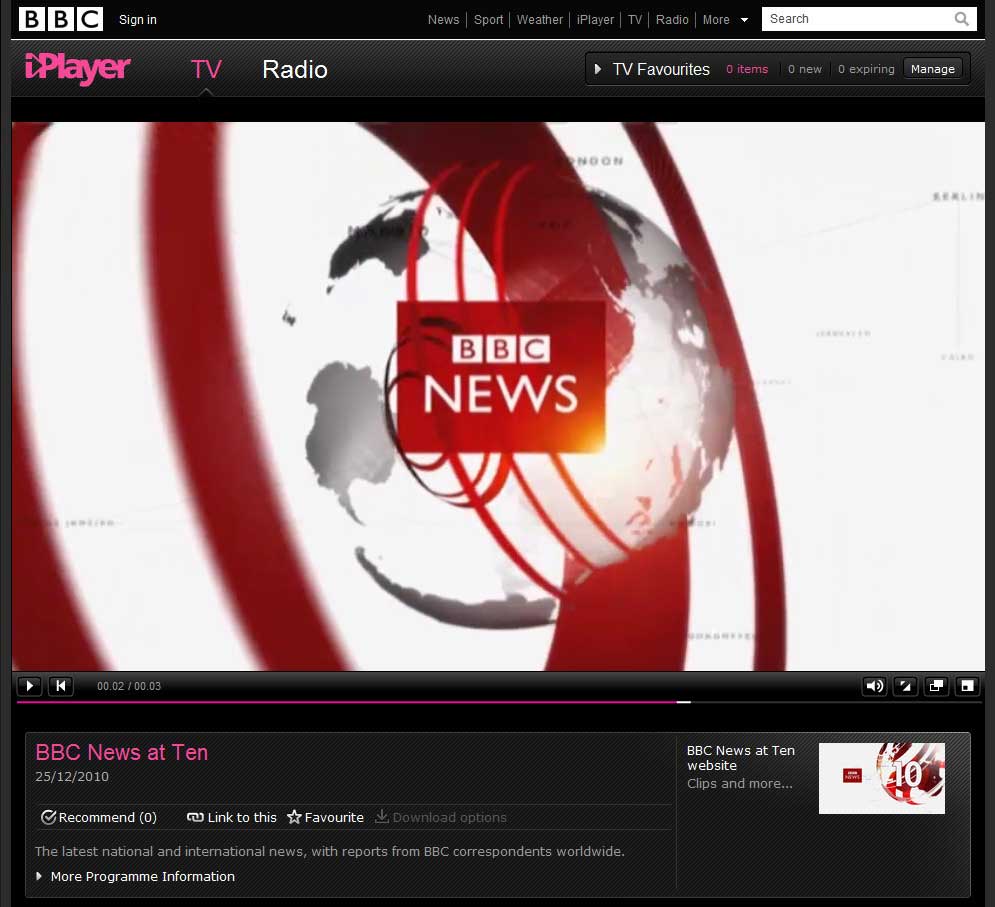Open News in top navigation
This screenshot has width=995, height=907.
pyautogui.click(x=443, y=20)
